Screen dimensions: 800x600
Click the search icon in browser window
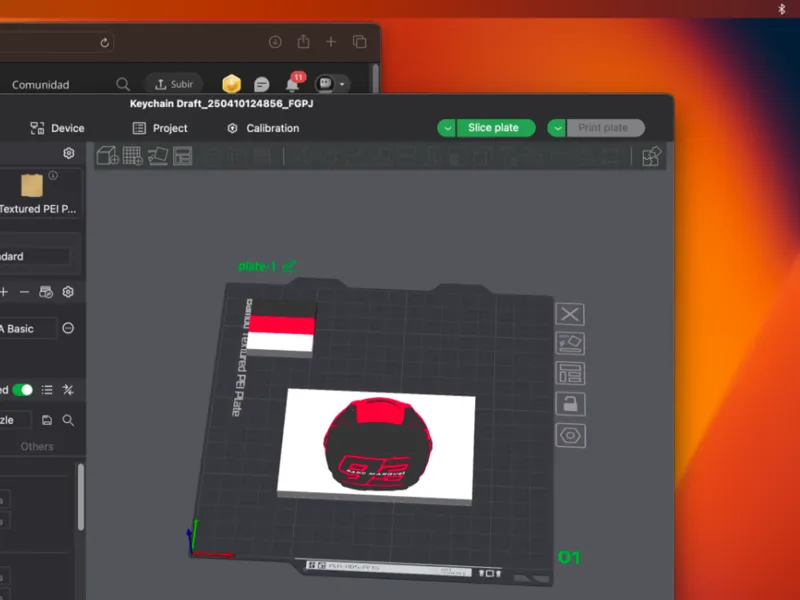(122, 84)
